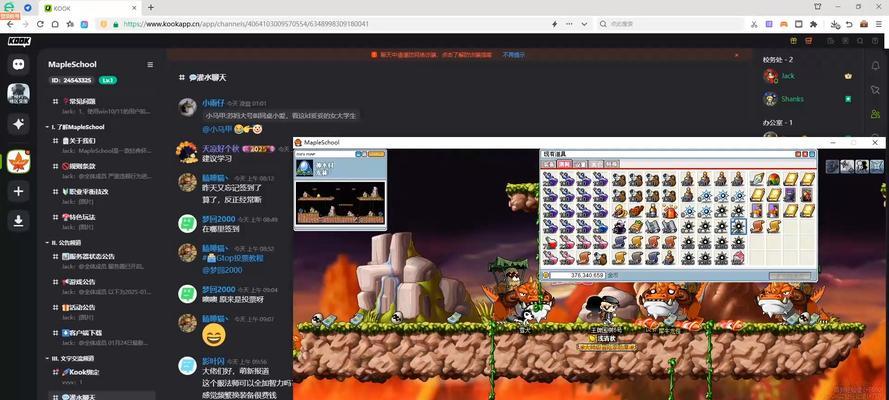The image size is (889, 400).
Task: Switch to the KOOK browser tab
Action: (90, 8)
